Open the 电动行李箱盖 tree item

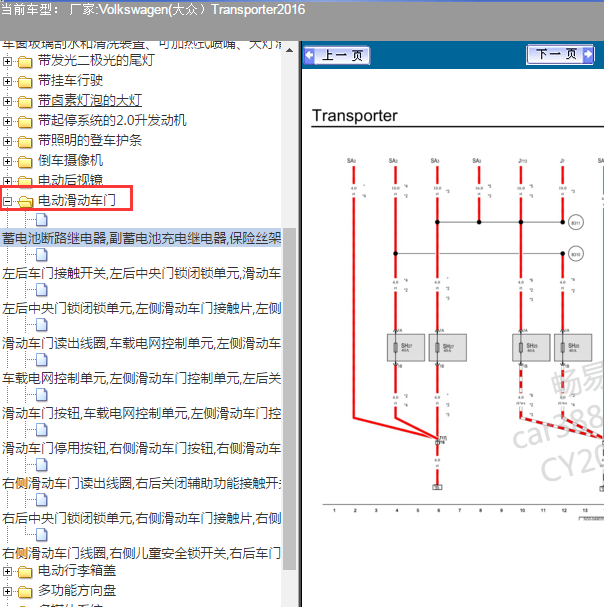[77, 571]
